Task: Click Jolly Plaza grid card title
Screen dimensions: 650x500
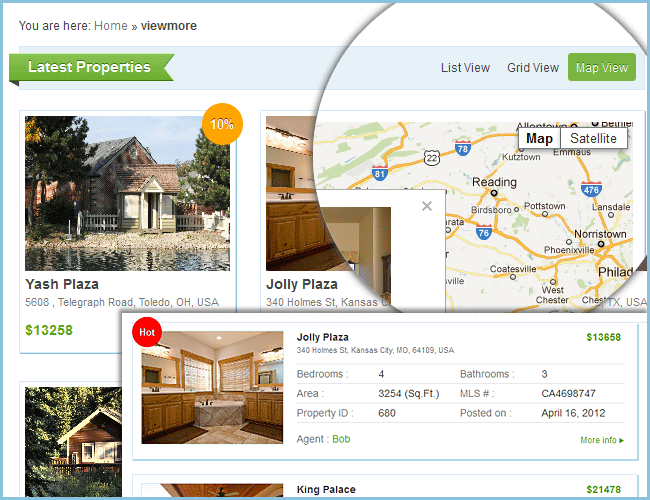Action: click(x=302, y=284)
